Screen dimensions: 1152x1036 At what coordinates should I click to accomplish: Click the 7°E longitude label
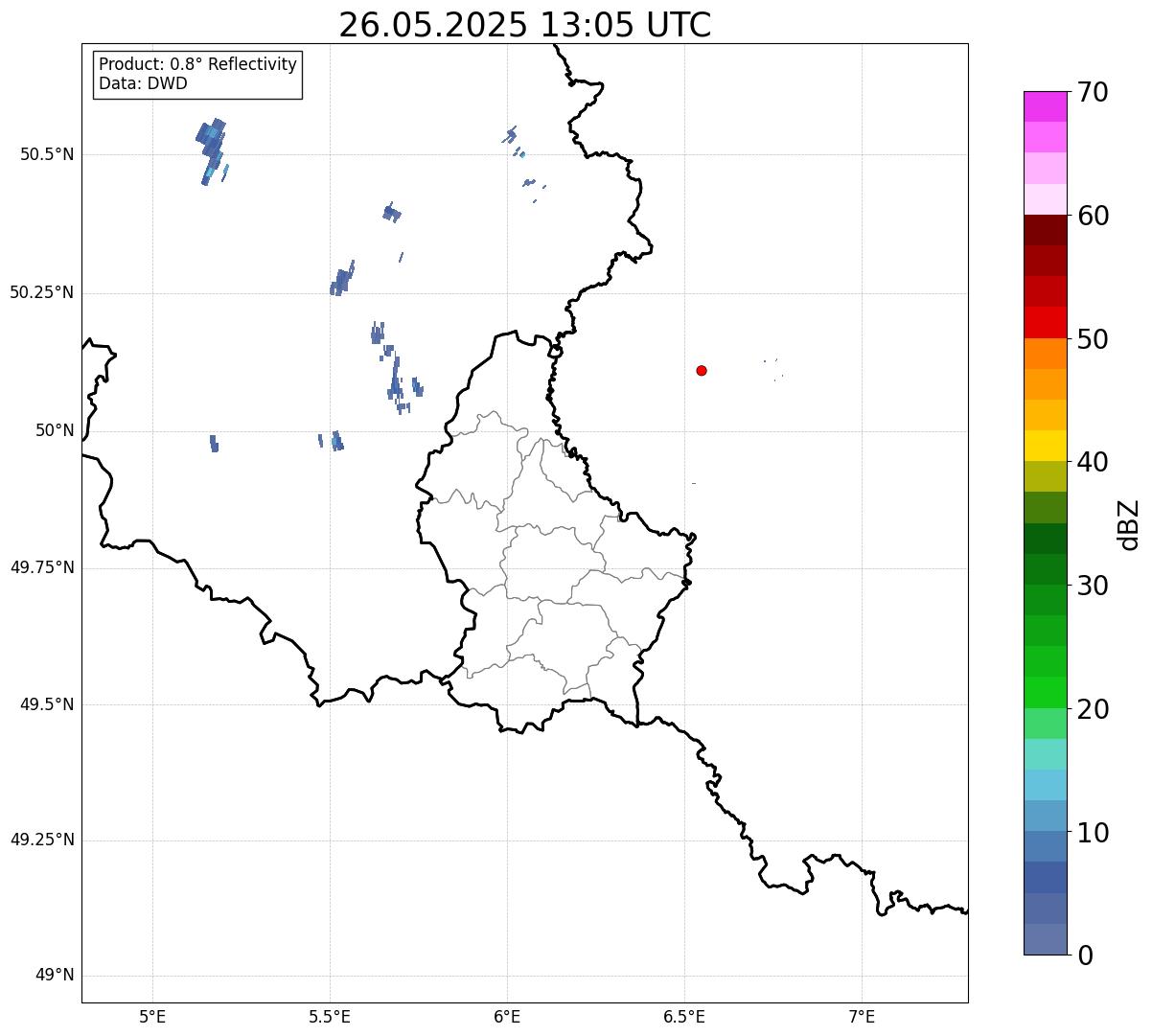[x=862, y=1016]
